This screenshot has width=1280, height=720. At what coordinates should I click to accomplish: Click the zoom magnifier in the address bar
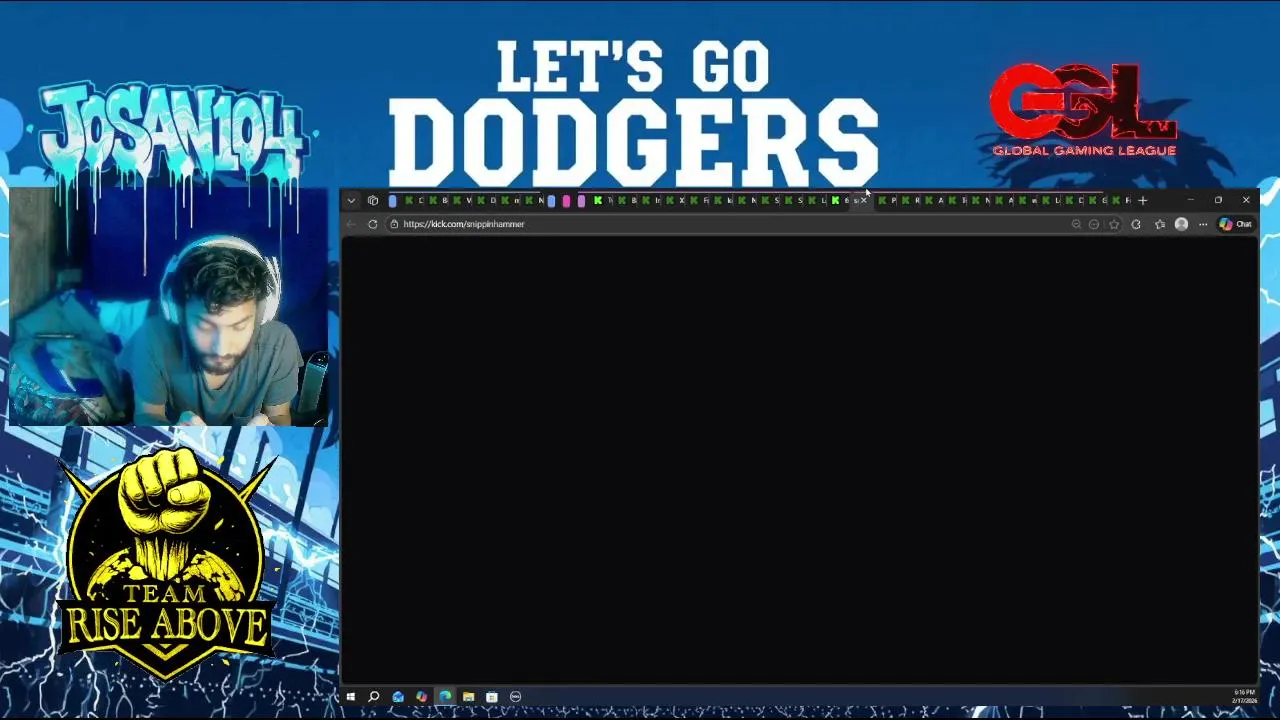coord(1076,224)
